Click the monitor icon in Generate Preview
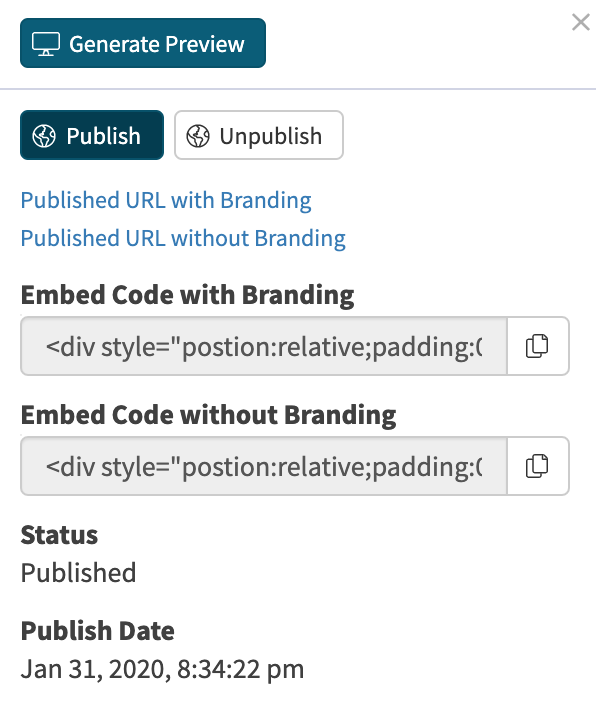This screenshot has height=702, width=596. tap(46, 44)
